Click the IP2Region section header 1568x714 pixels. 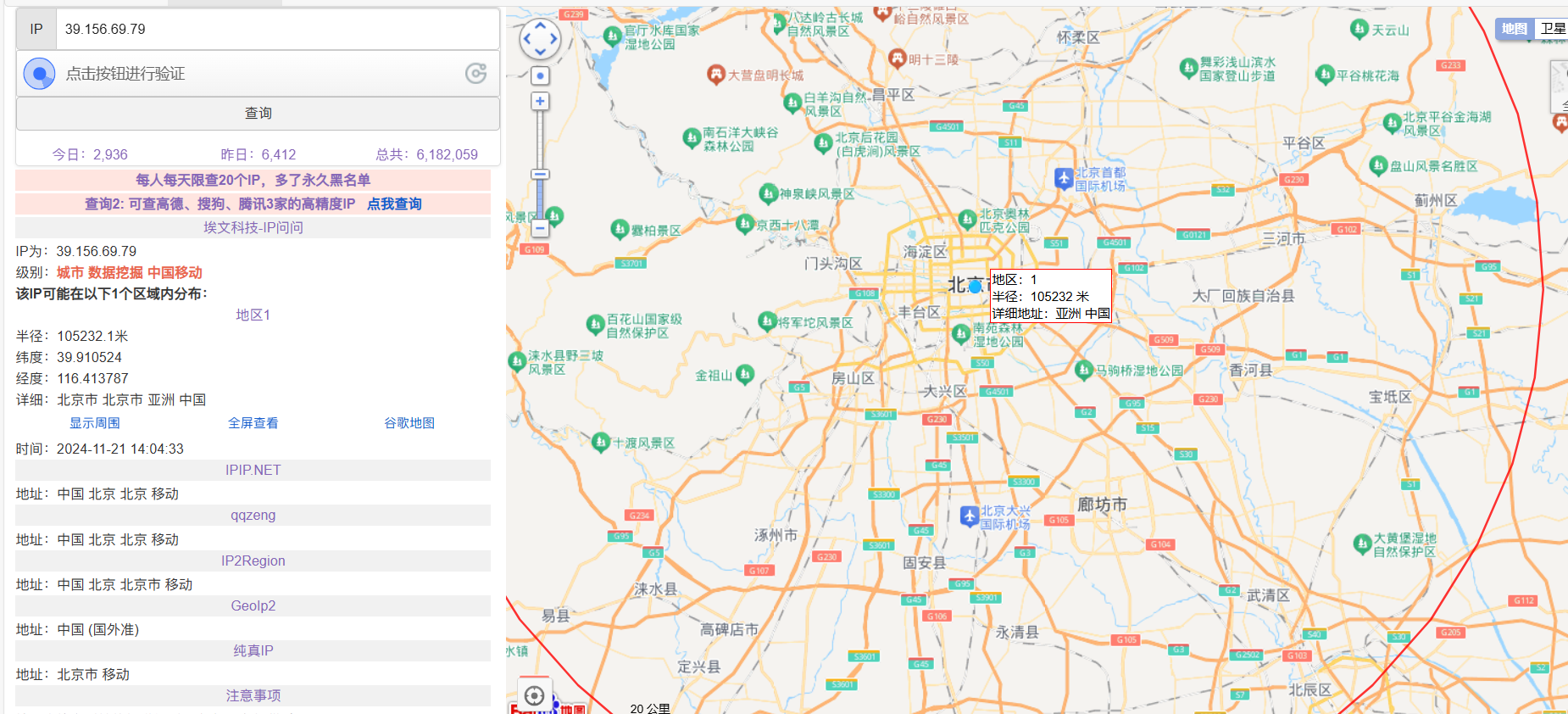(x=253, y=561)
